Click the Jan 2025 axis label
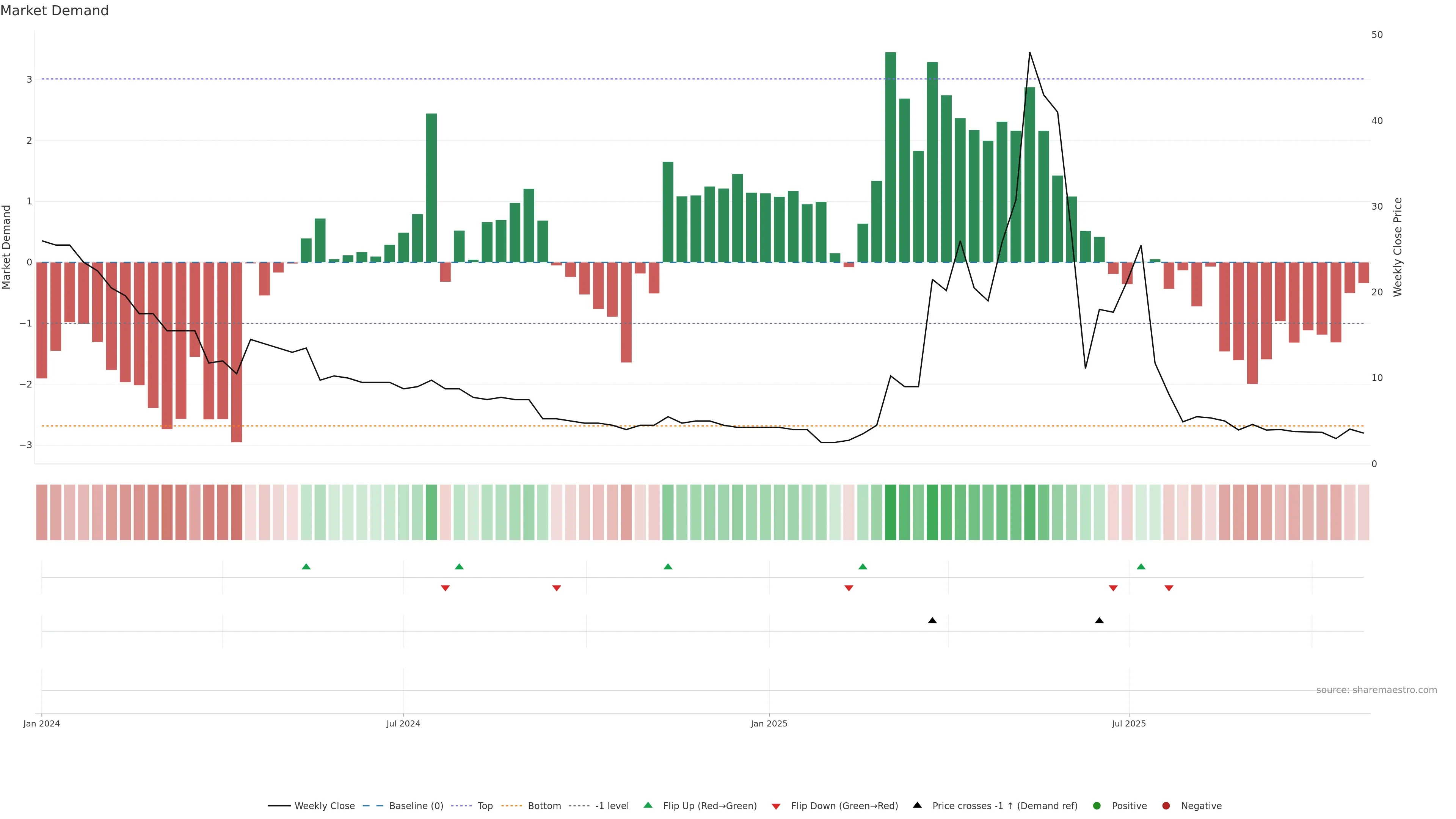 point(769,723)
